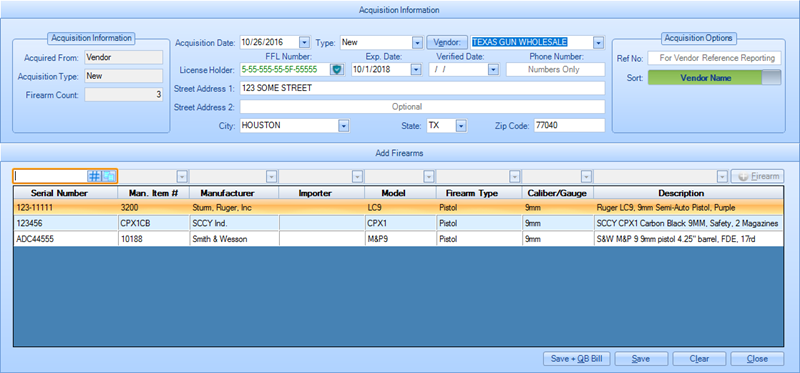Click the Save button
800x373 pixels.
tap(640, 359)
